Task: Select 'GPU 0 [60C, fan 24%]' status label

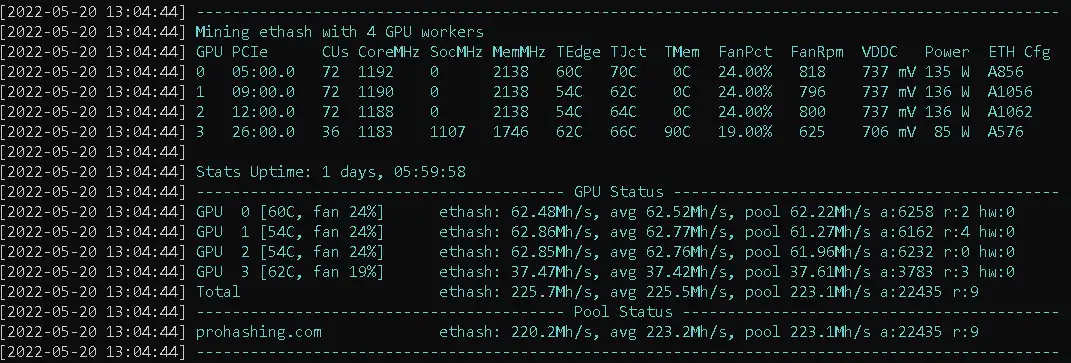Action: click(290, 212)
